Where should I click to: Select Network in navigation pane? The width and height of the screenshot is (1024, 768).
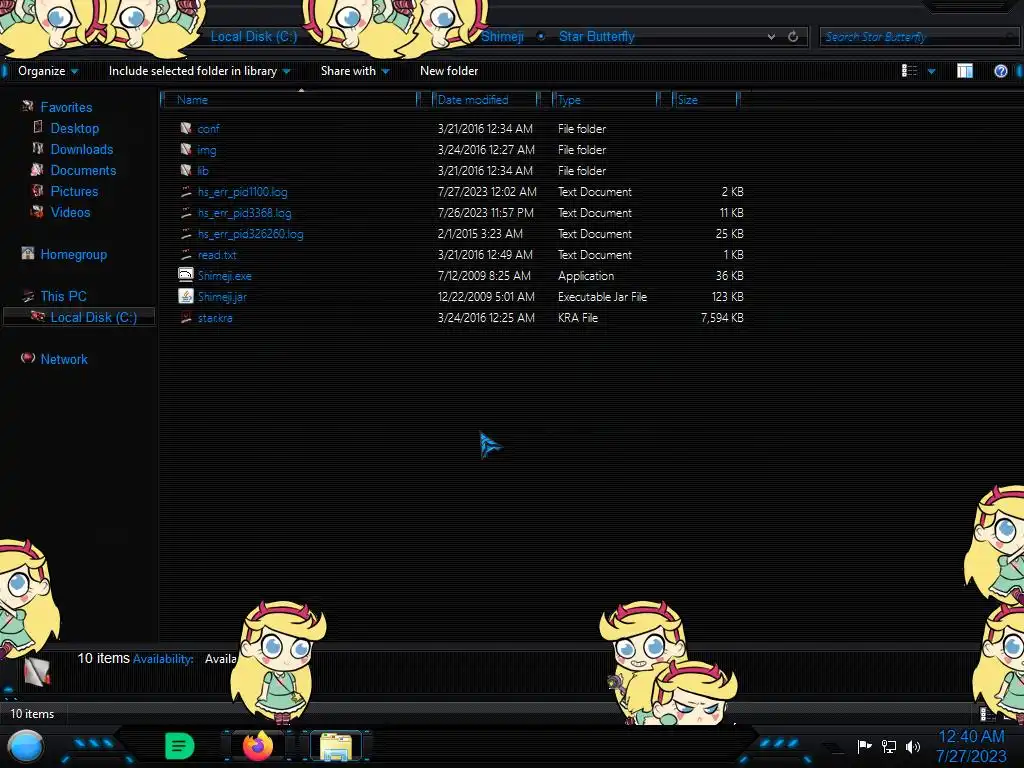coord(64,359)
